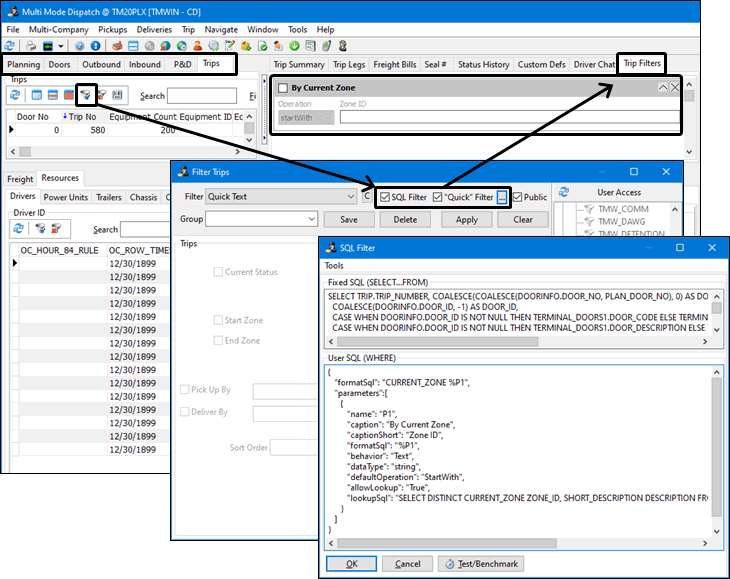The width and height of the screenshot is (730, 579).
Task: Click Save button in Filter Trips
Action: 349,219
